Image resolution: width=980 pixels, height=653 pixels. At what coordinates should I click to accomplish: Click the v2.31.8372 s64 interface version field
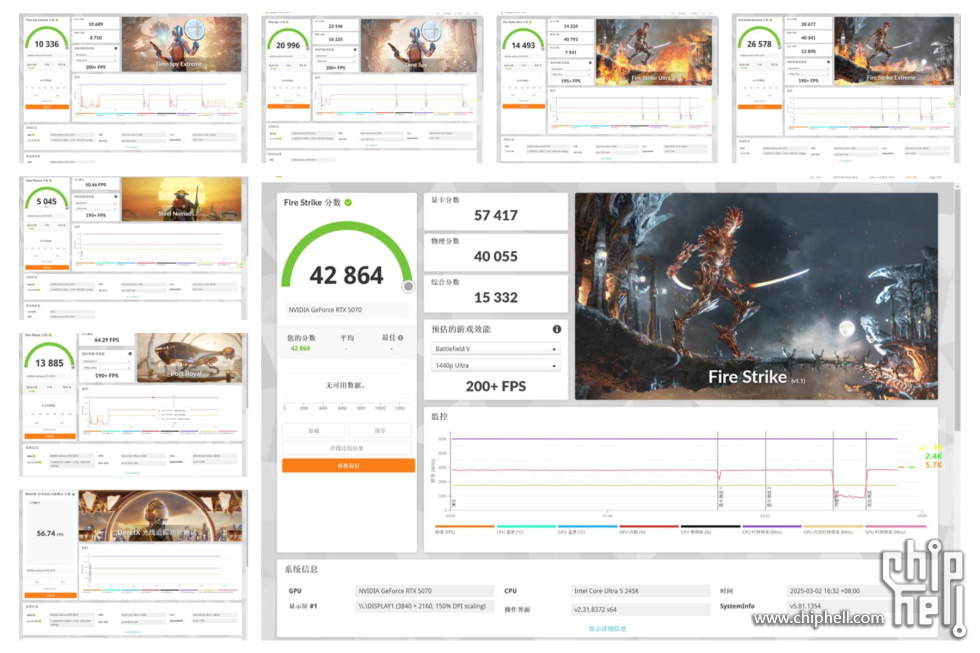click(641, 609)
